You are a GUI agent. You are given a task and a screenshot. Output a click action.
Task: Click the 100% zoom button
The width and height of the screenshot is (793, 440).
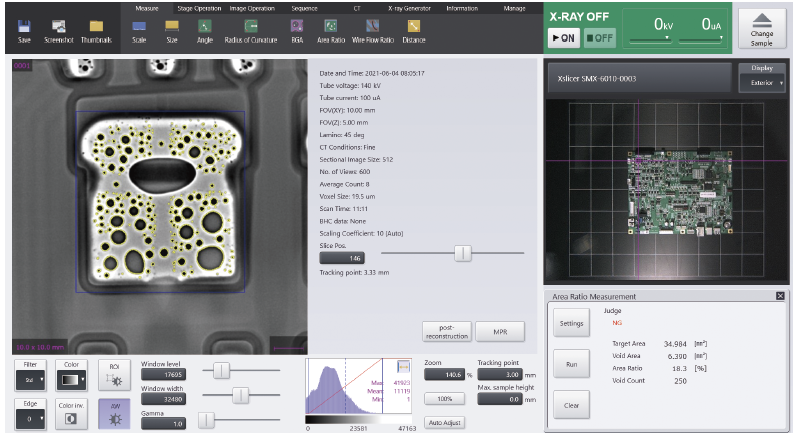(x=445, y=399)
